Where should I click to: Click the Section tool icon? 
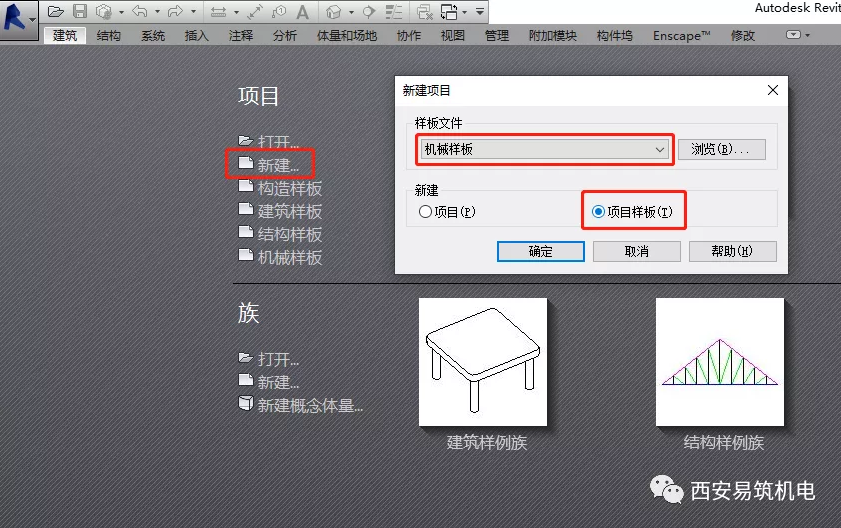369,11
